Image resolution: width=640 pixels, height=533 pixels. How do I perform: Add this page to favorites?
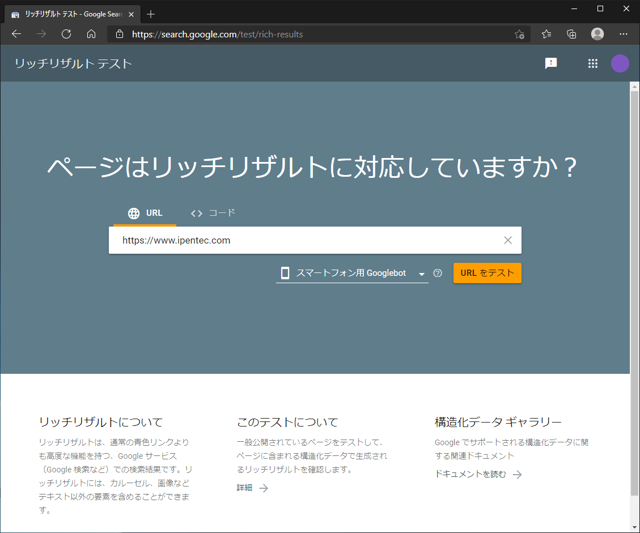coord(519,34)
